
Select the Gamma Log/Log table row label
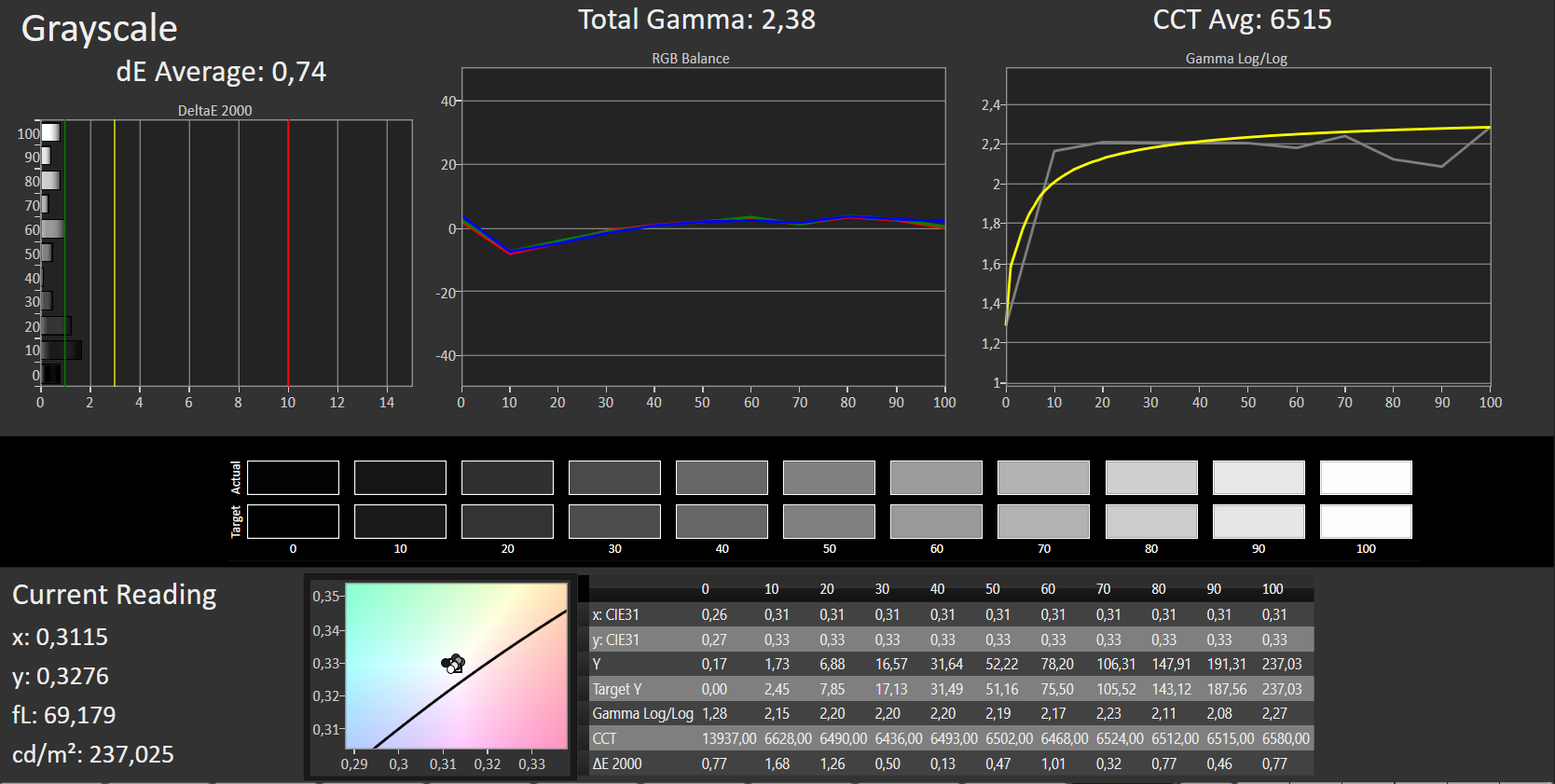[x=643, y=713]
